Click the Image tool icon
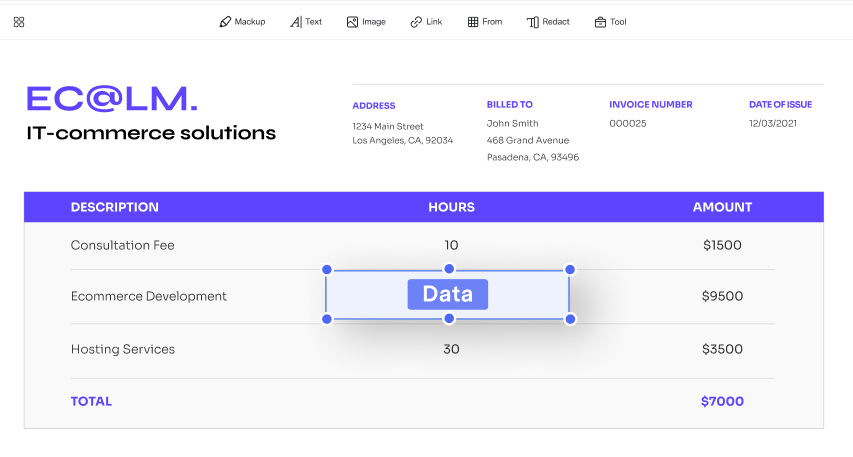853x457 pixels. point(352,22)
